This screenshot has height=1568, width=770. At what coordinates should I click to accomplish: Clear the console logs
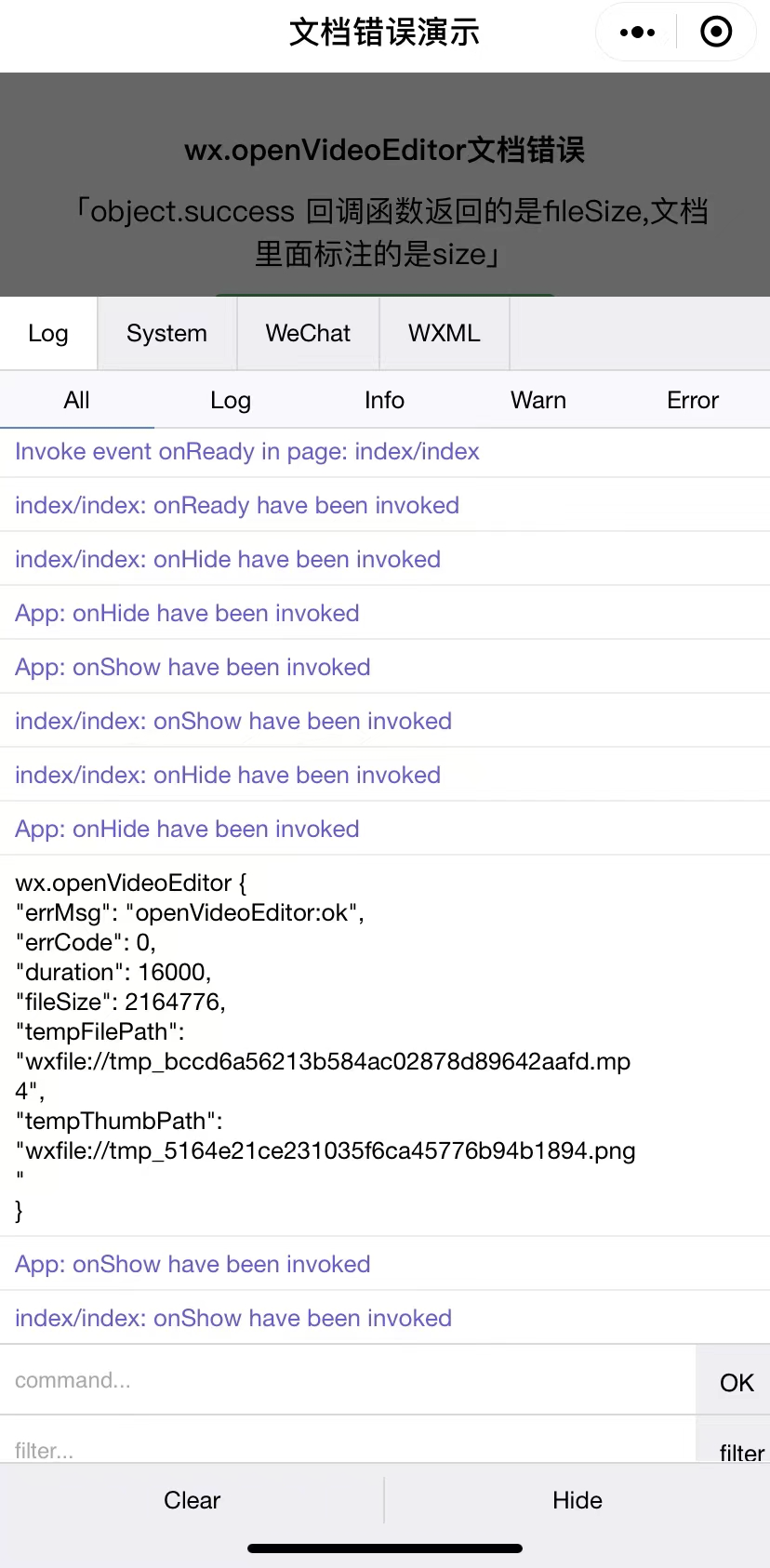point(192,1500)
